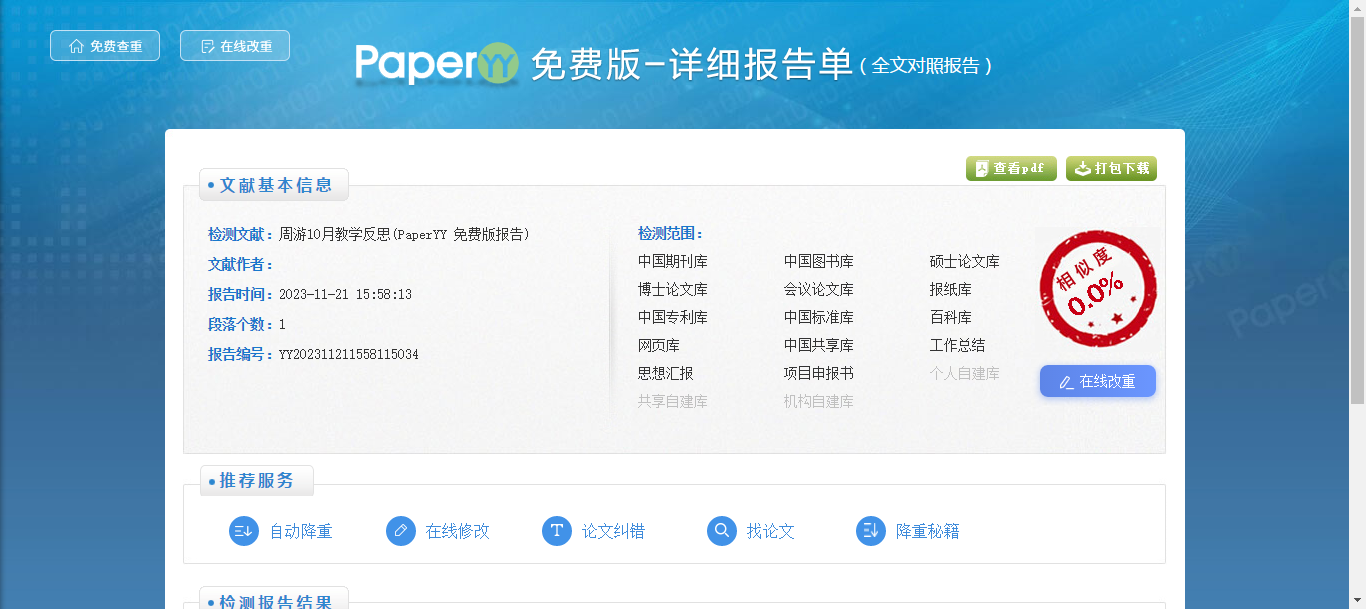Select the 硕士论文库 entry
Viewport: 1366px width, 609px height.
pyautogui.click(x=965, y=262)
